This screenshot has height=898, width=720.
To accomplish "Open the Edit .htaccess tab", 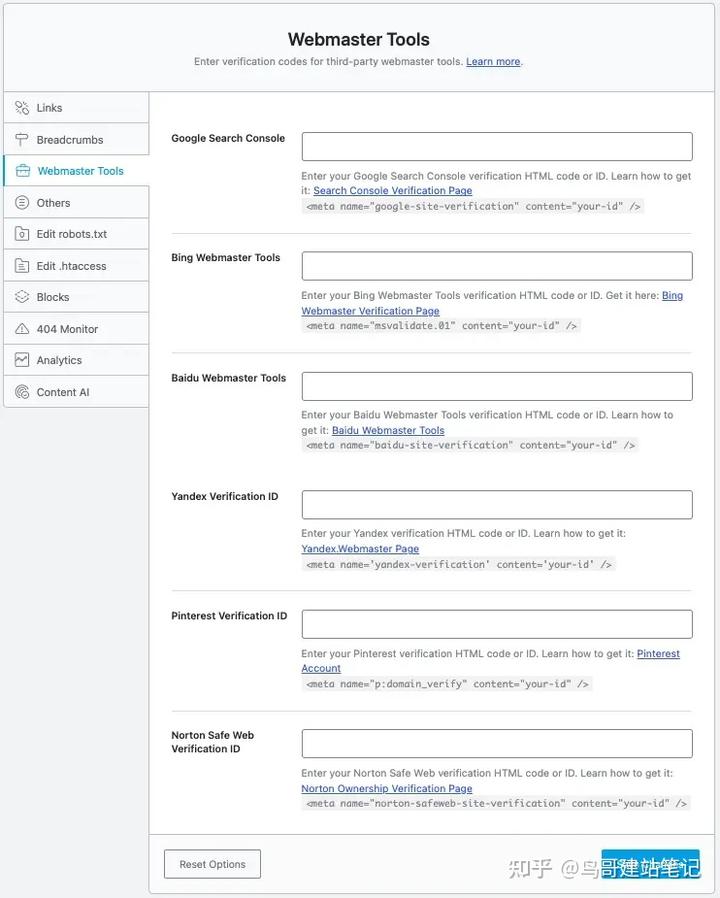I will coord(76,266).
